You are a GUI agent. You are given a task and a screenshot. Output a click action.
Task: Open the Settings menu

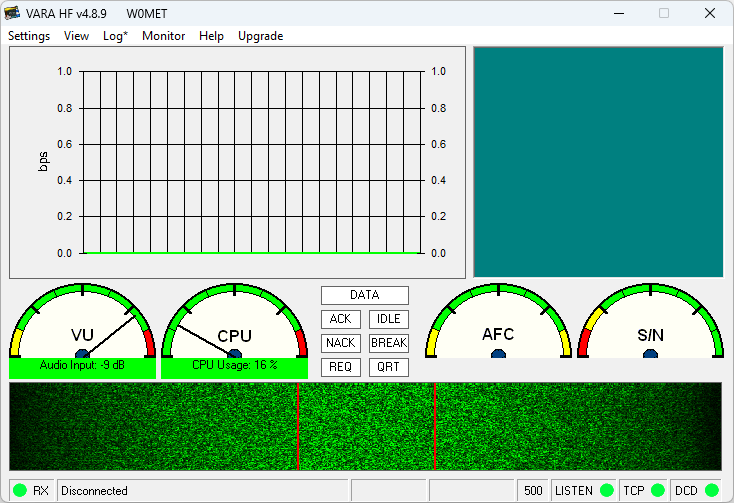tap(29, 36)
